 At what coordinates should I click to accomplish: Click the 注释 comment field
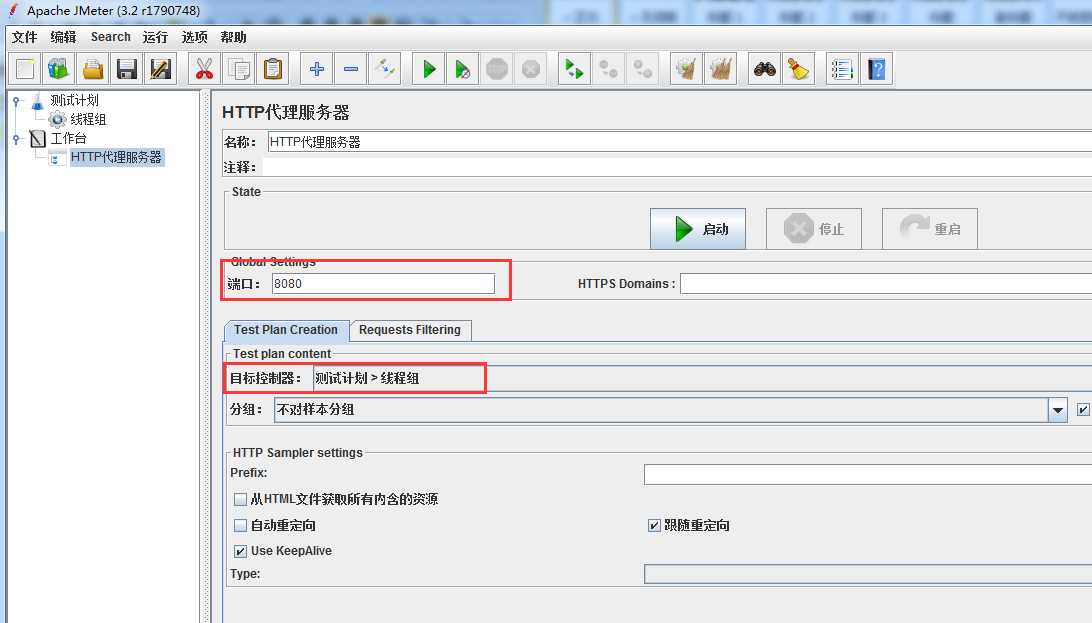[677, 167]
